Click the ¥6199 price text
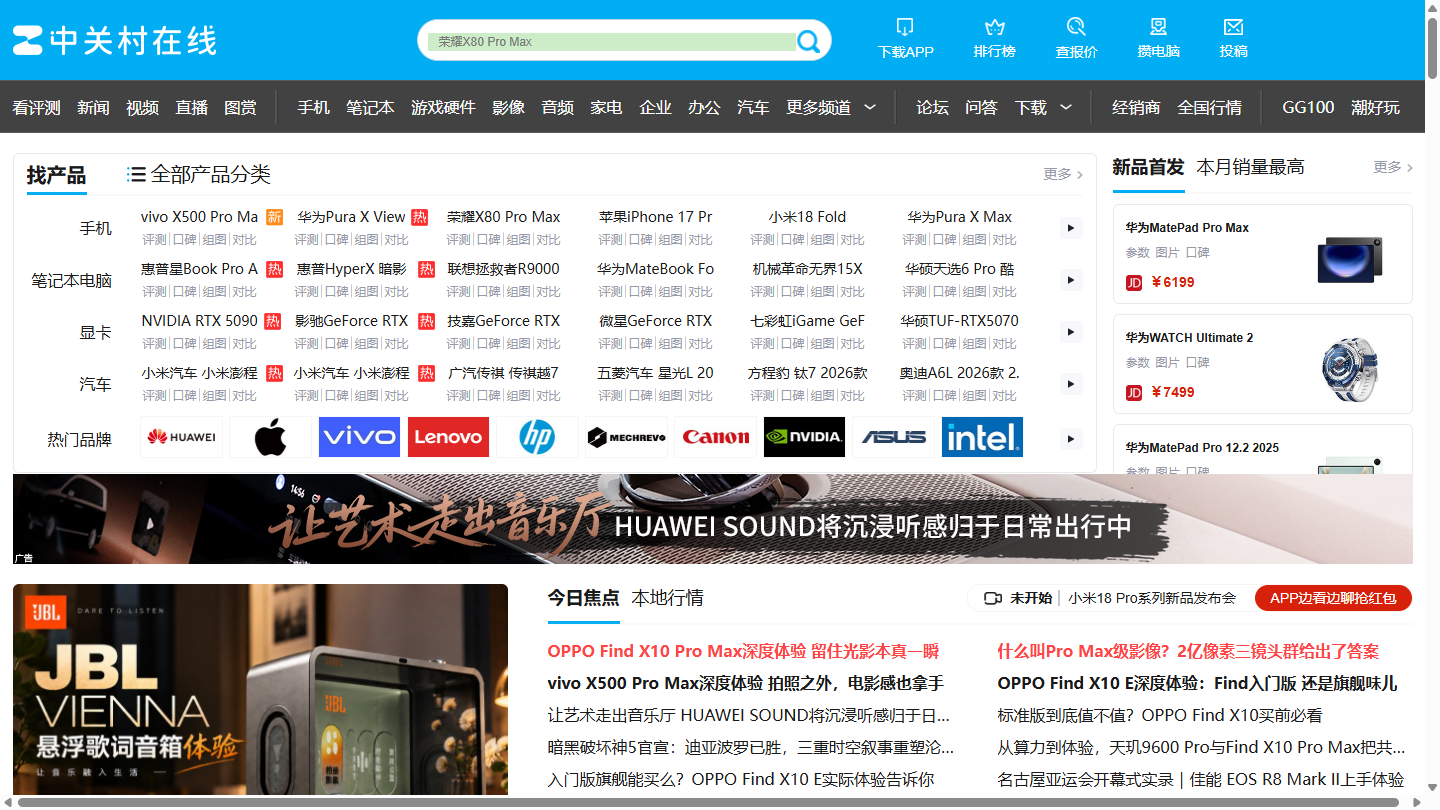The width and height of the screenshot is (1440, 810). (x=1173, y=282)
